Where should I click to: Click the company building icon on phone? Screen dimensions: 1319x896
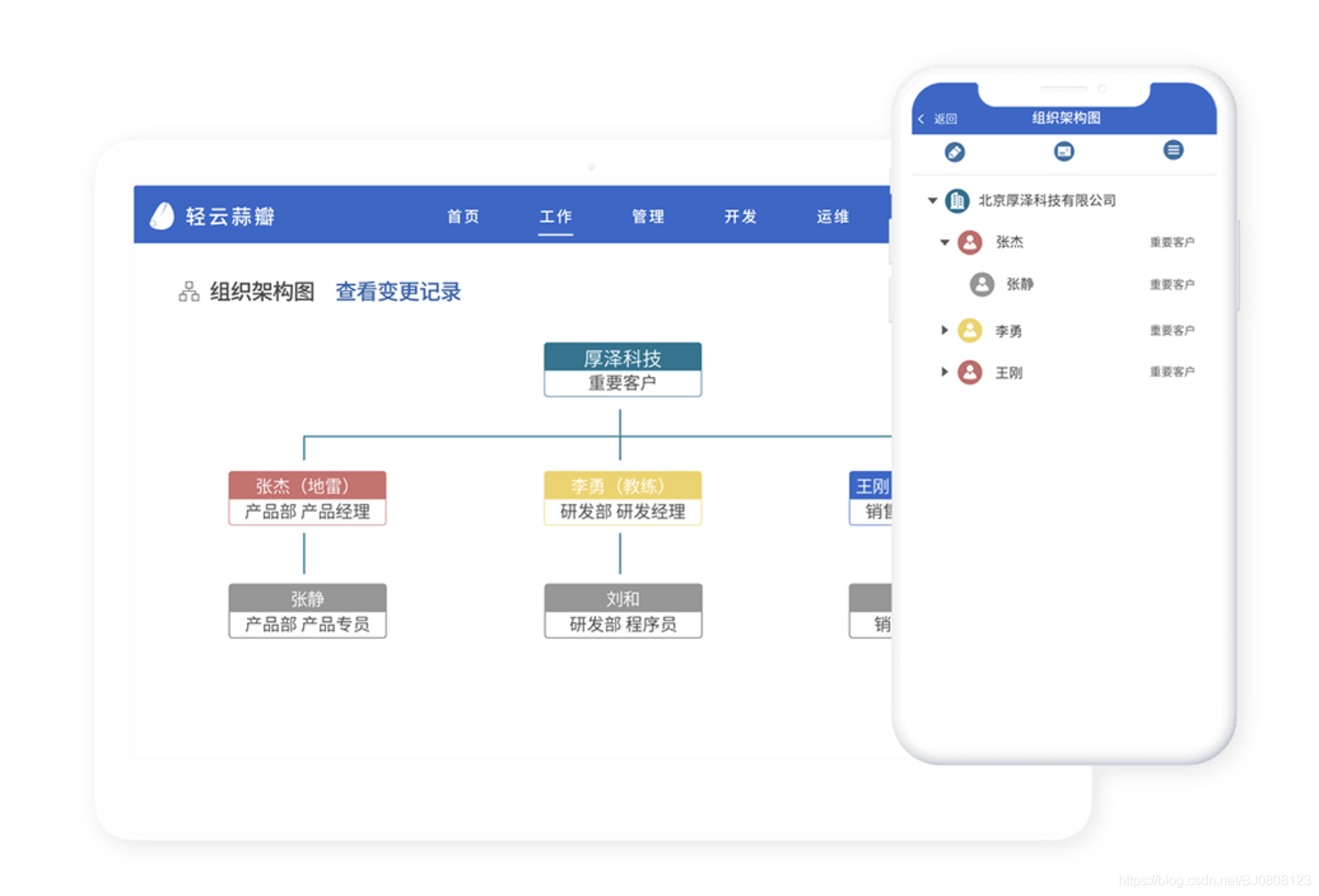point(957,200)
